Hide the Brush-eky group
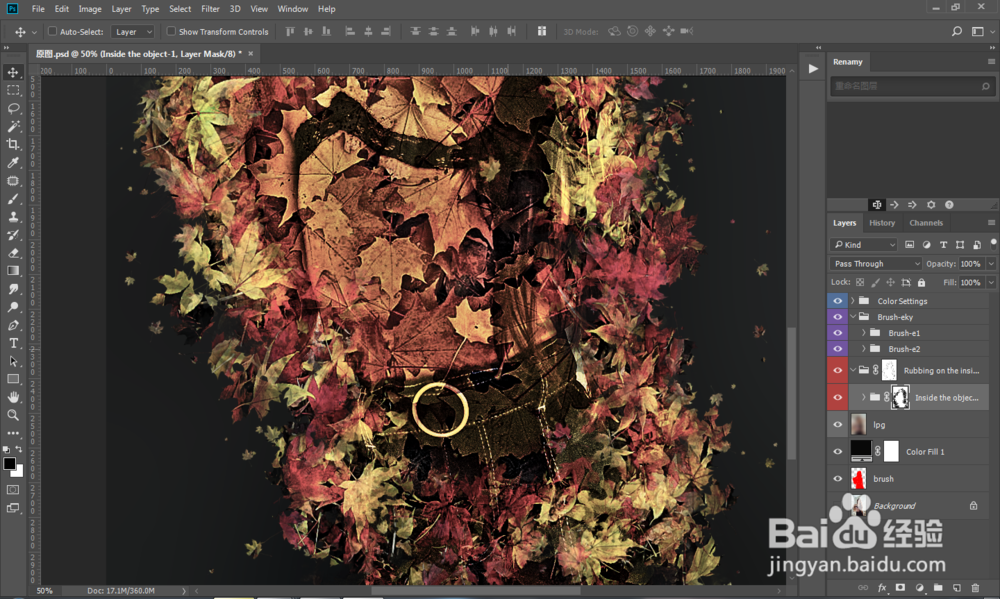Image resolution: width=1000 pixels, height=599 pixels. coord(837,317)
